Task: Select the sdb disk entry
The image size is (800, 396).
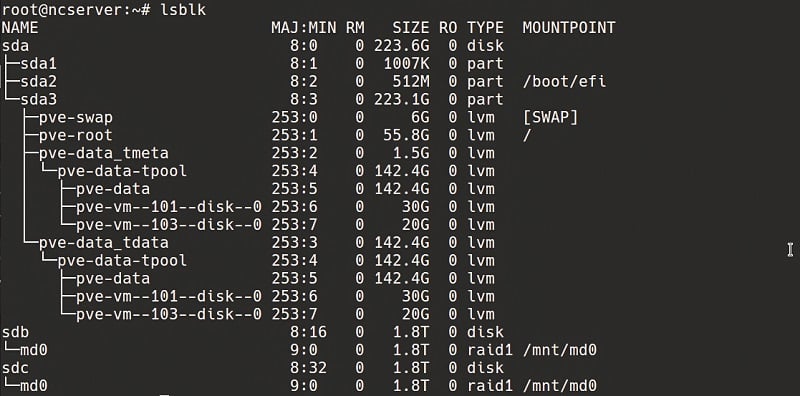Action: point(16,332)
